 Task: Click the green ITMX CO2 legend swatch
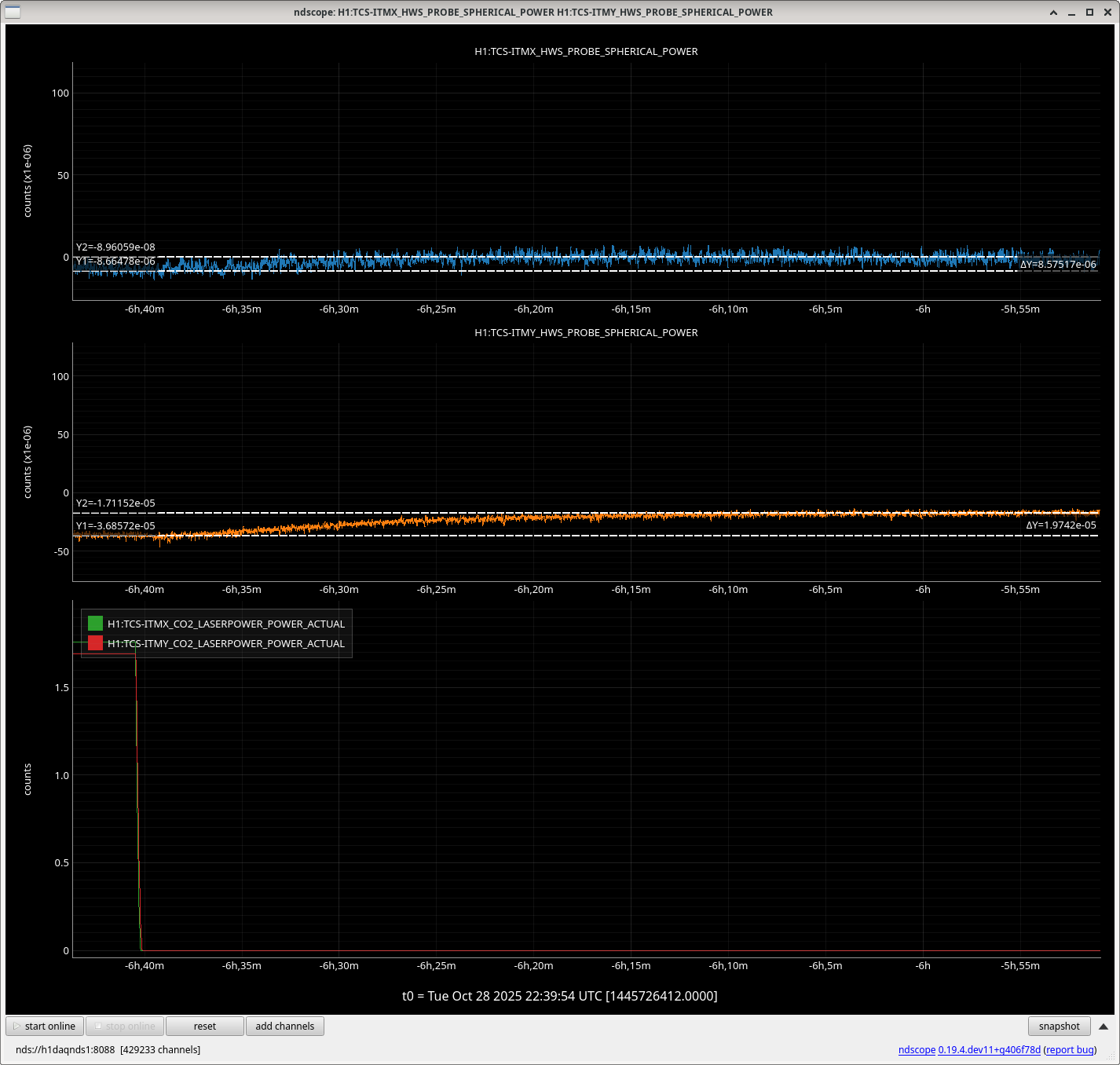[96, 624]
